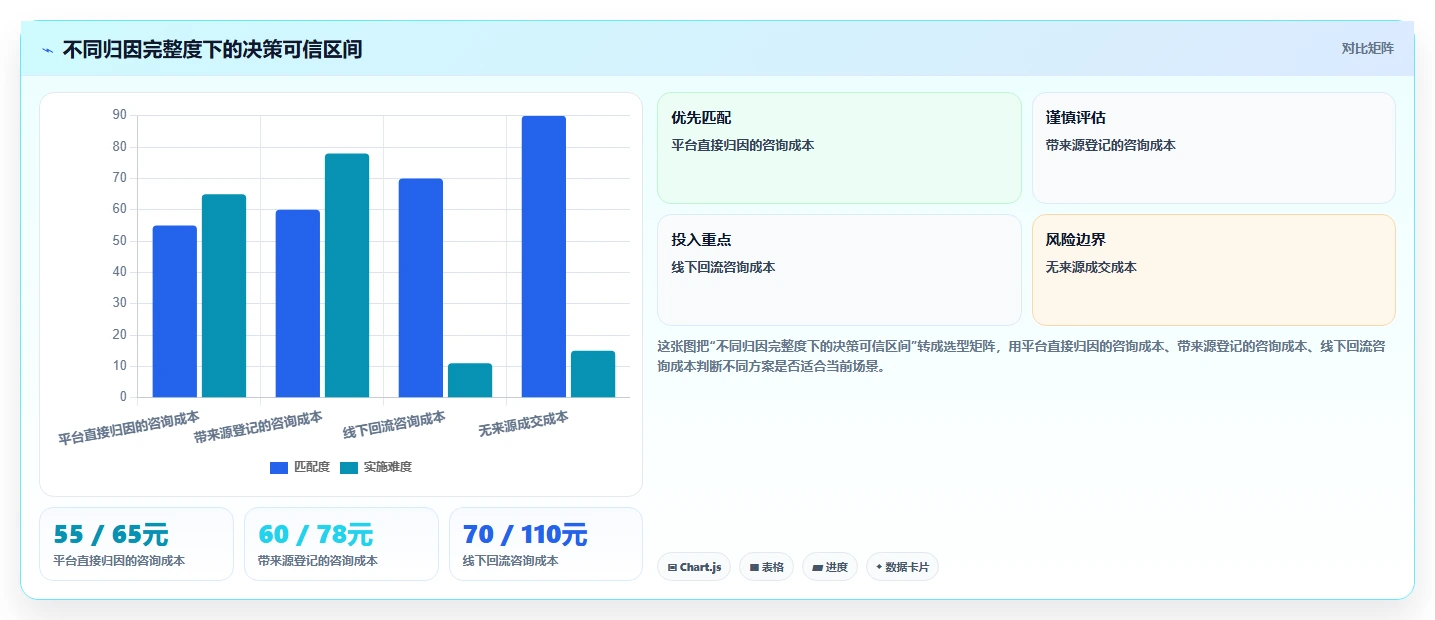Click the 无来源成交成本 axis label
1435x620 pixels.
(x=523, y=424)
